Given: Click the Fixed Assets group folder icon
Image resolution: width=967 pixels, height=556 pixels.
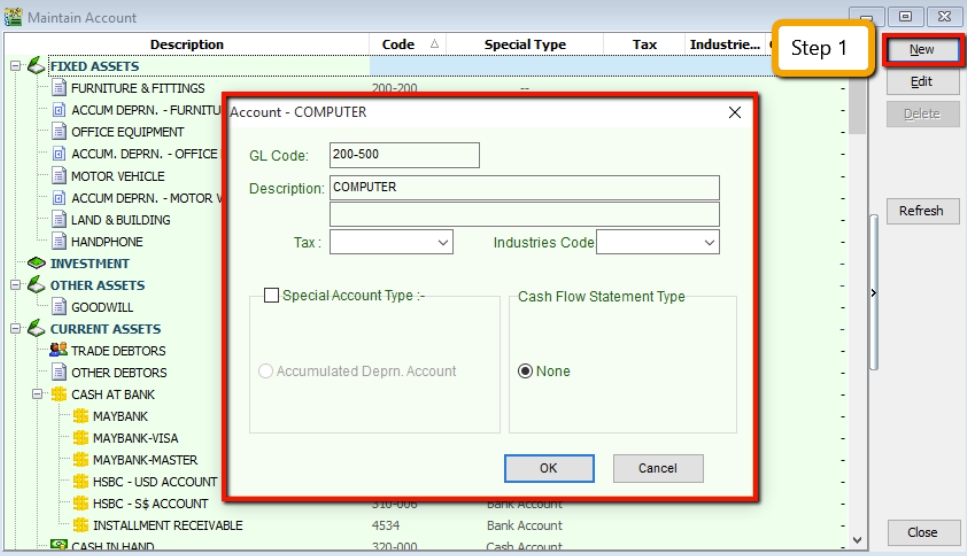Looking at the screenshot, I should tap(36, 66).
